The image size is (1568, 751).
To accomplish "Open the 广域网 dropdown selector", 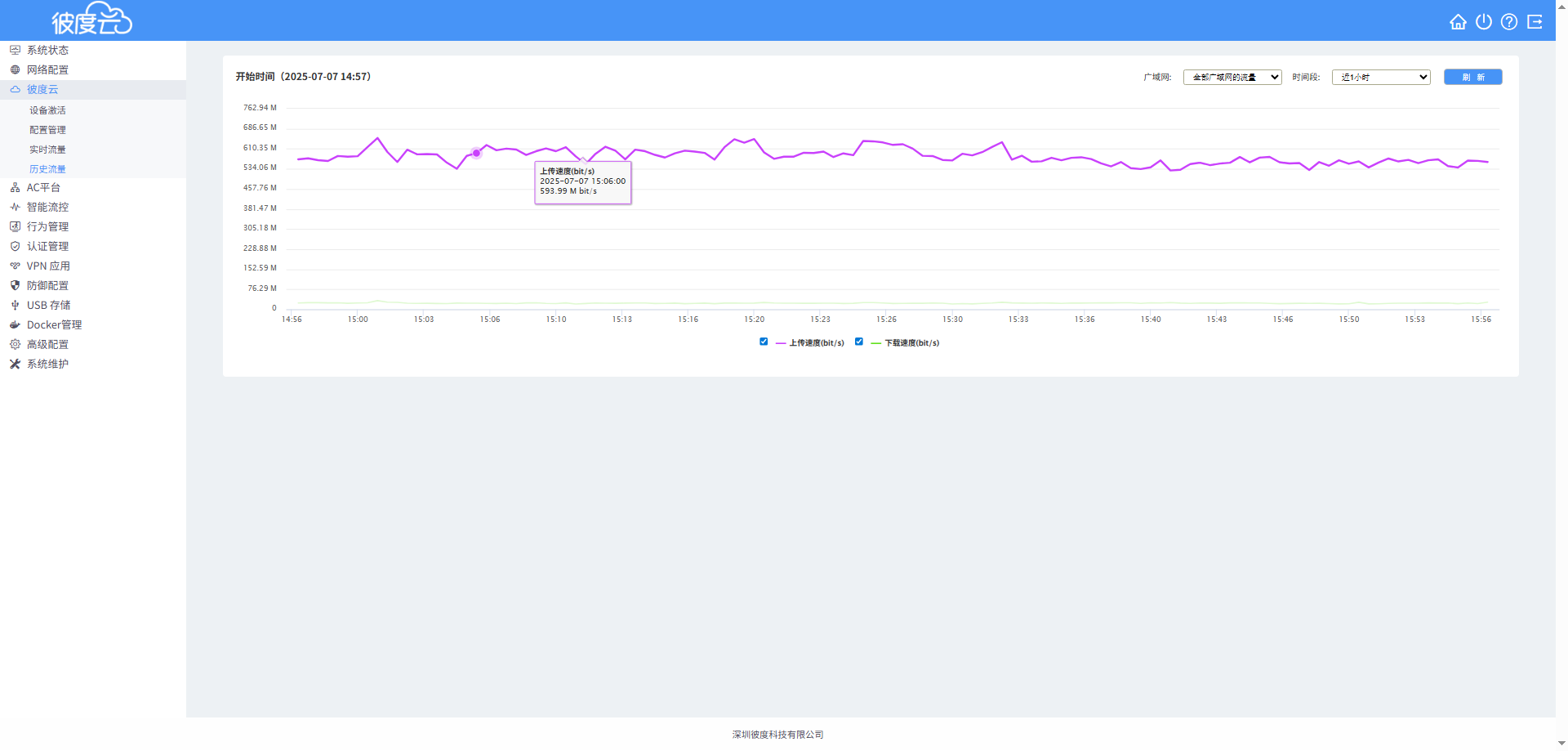I will 1232,78.
